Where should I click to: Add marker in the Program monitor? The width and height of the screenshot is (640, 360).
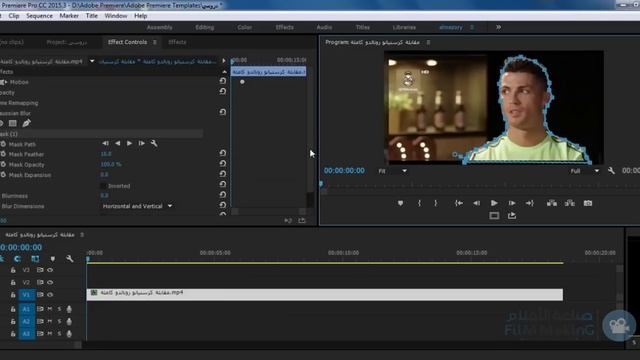(x=400, y=203)
